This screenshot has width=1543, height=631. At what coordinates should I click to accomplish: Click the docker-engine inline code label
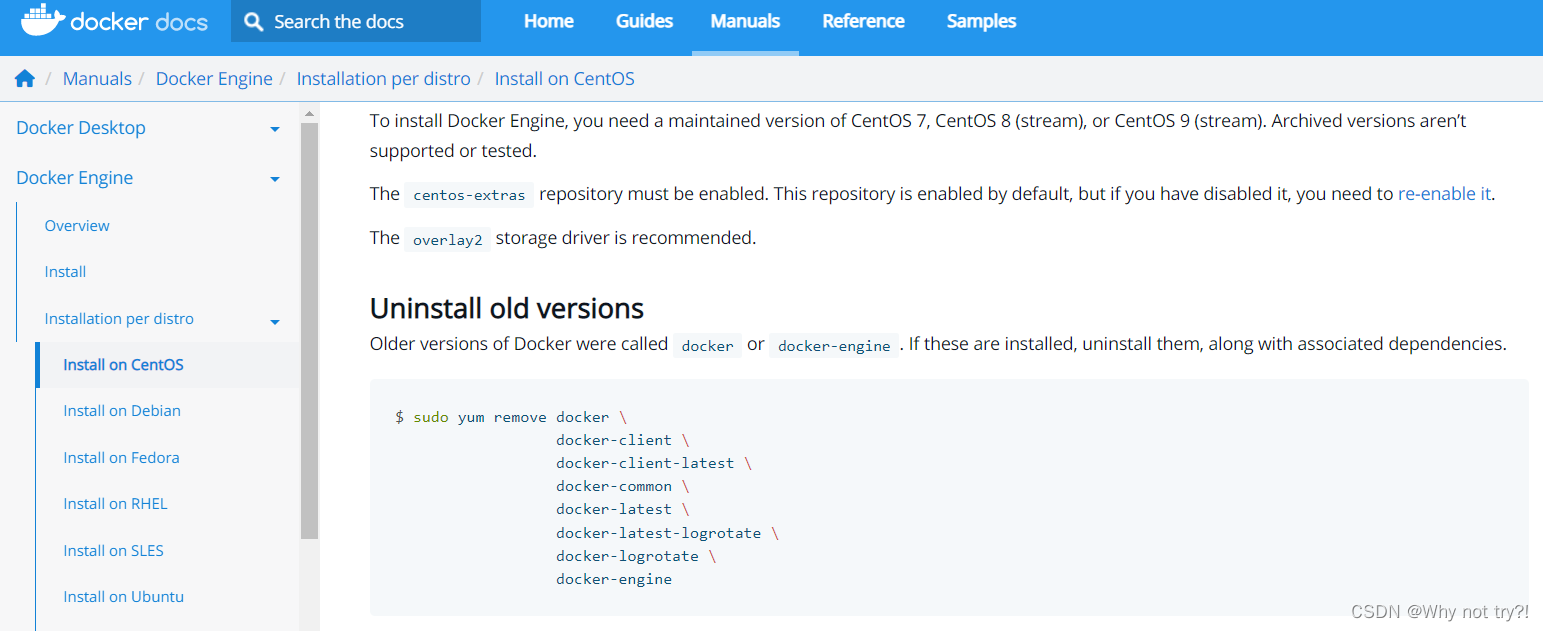pyautogui.click(x=834, y=345)
